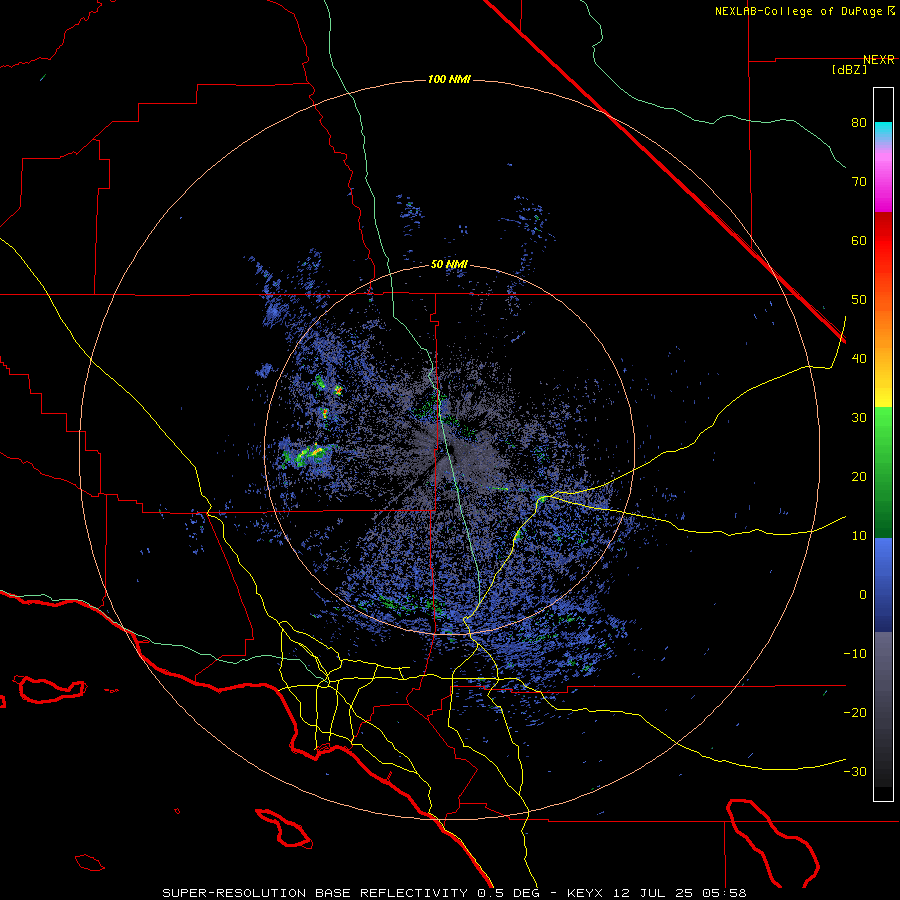Click the 40 value on dBZ scale
Screen dimensions: 900x900
click(x=859, y=359)
